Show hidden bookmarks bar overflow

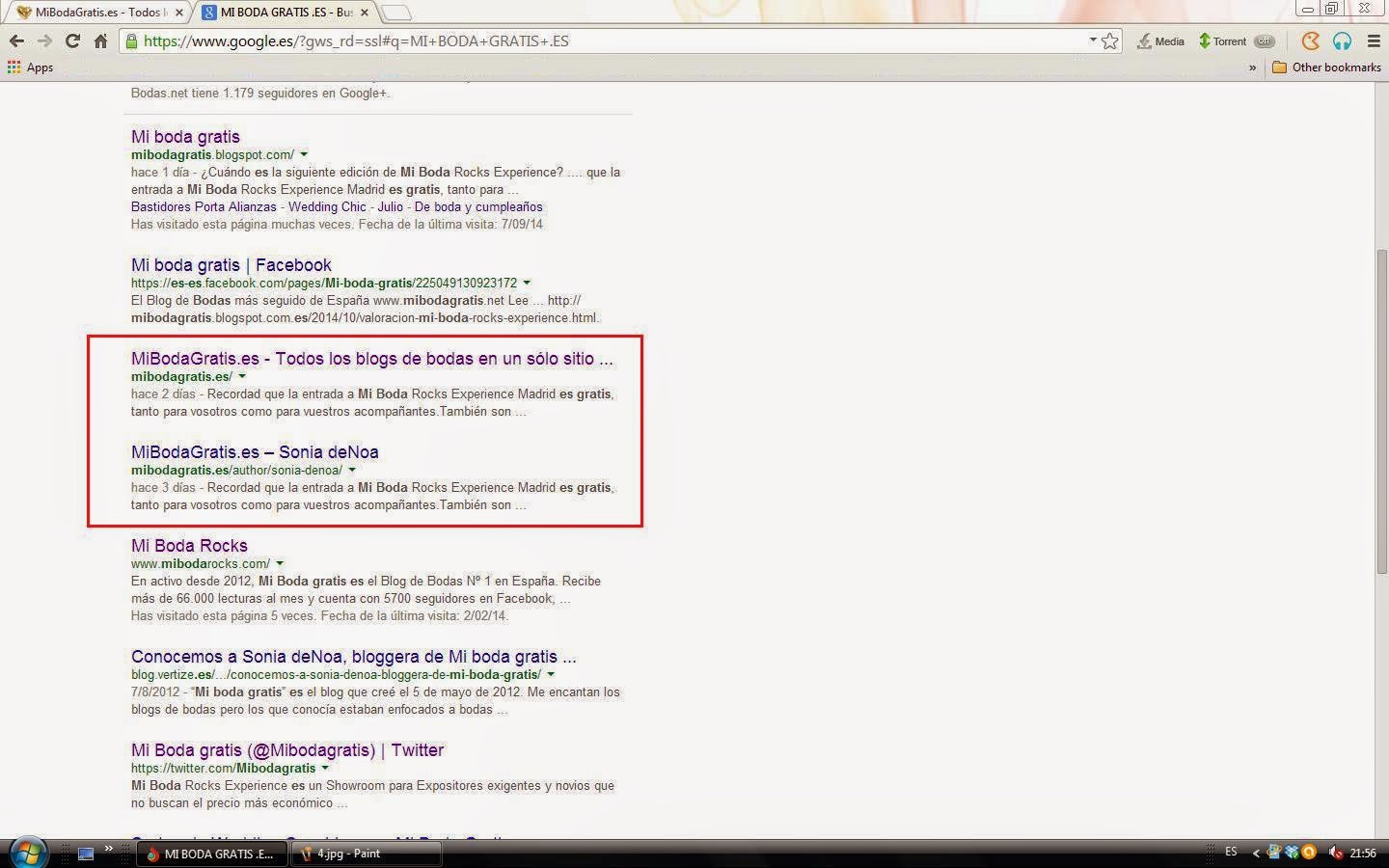pos(1253,68)
